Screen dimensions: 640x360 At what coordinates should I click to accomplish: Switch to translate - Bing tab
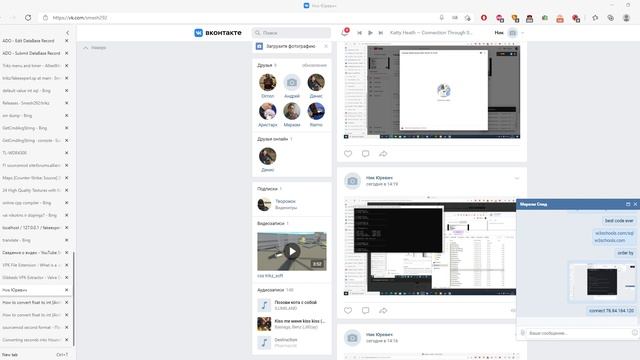pyautogui.click(x=16, y=240)
